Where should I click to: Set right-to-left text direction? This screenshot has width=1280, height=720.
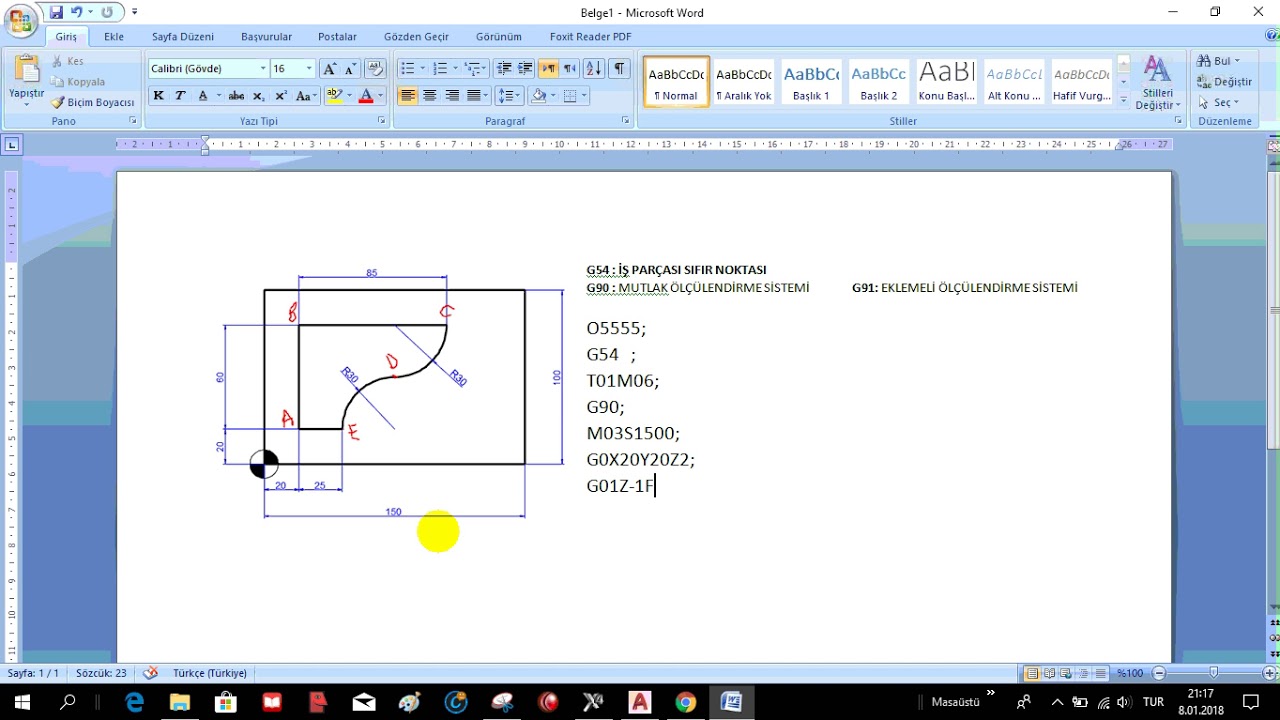pyautogui.click(x=569, y=69)
